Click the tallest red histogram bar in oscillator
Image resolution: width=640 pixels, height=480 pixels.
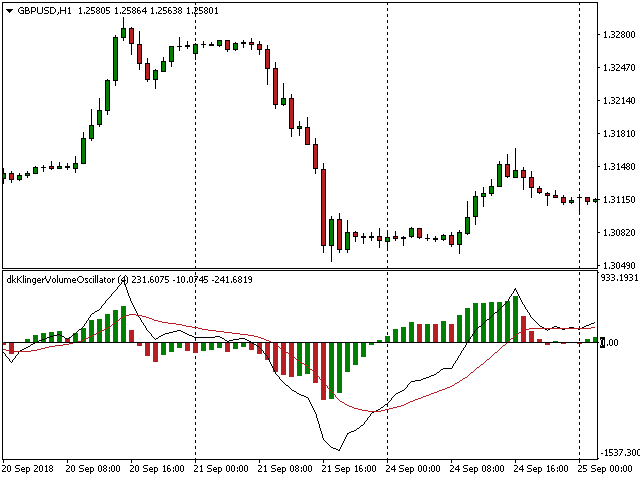pos(323,370)
